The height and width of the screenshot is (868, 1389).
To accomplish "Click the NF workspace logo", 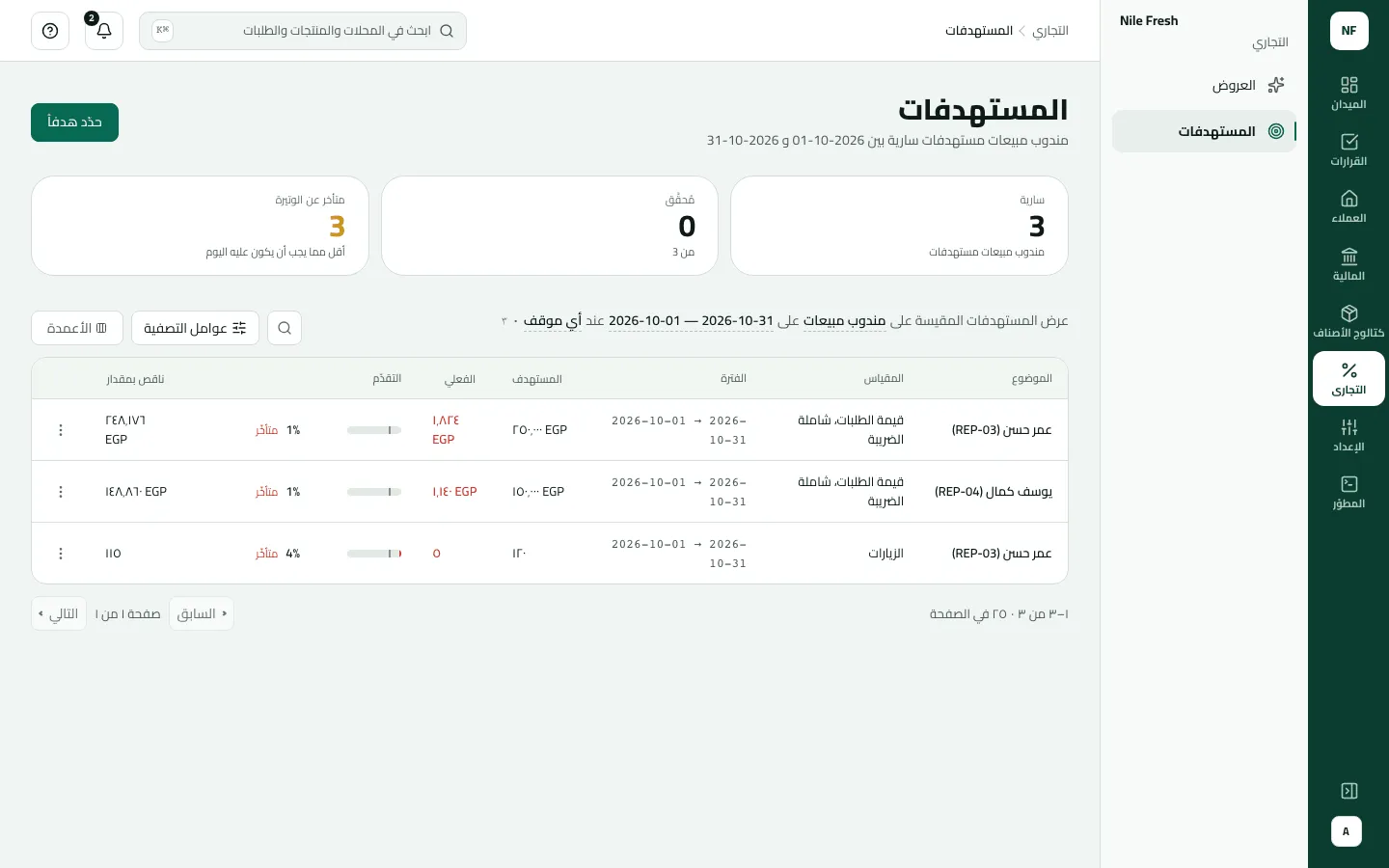I will pyautogui.click(x=1348, y=31).
